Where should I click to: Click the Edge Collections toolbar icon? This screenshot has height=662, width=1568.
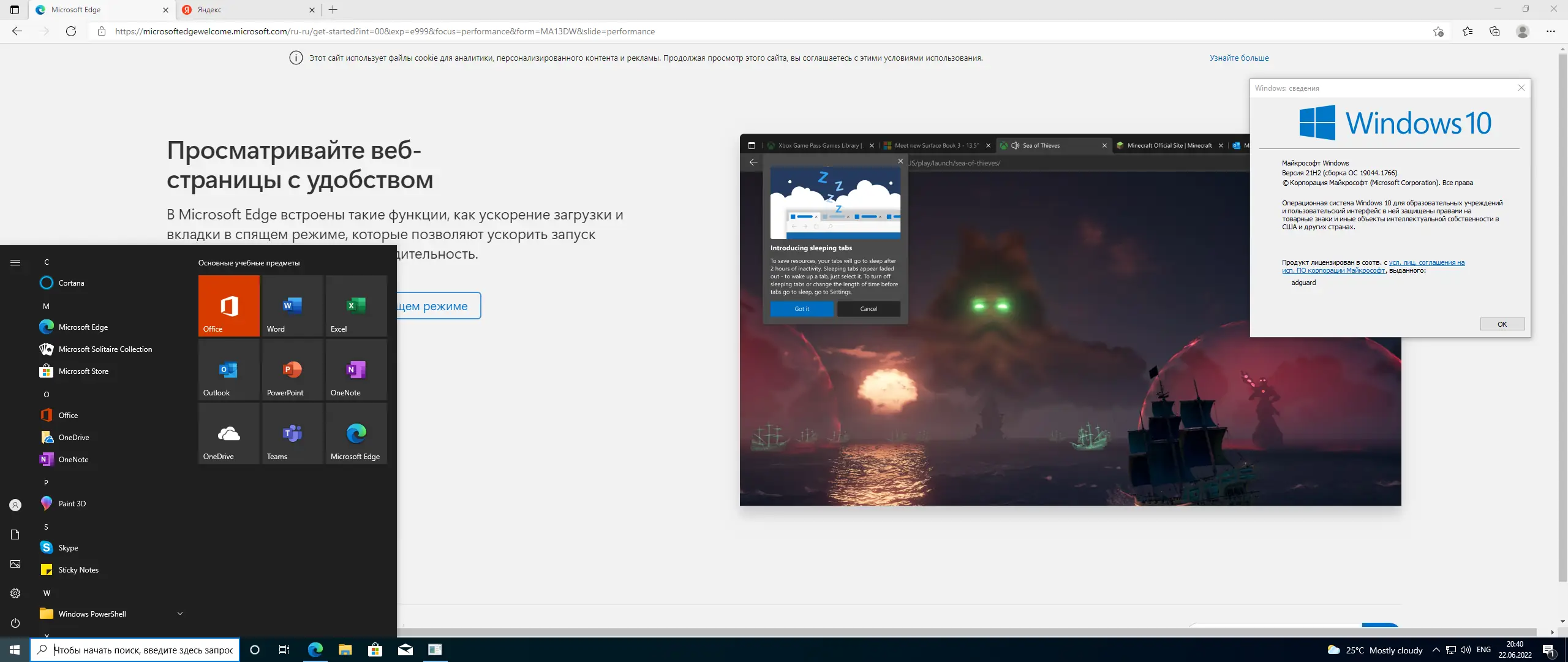click(x=1494, y=31)
